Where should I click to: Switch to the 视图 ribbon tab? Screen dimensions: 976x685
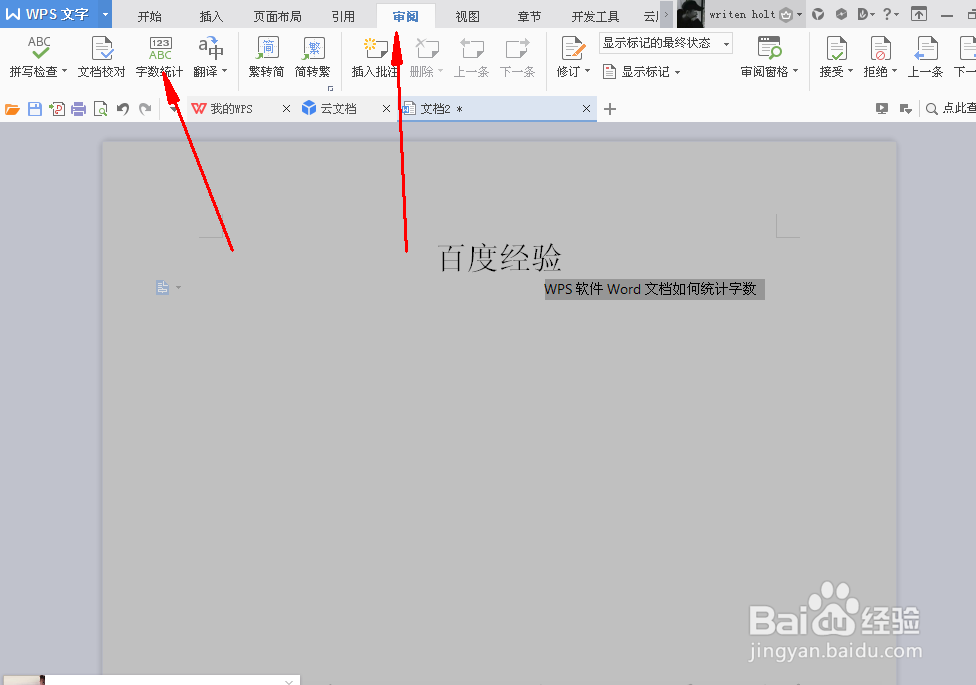coord(467,16)
